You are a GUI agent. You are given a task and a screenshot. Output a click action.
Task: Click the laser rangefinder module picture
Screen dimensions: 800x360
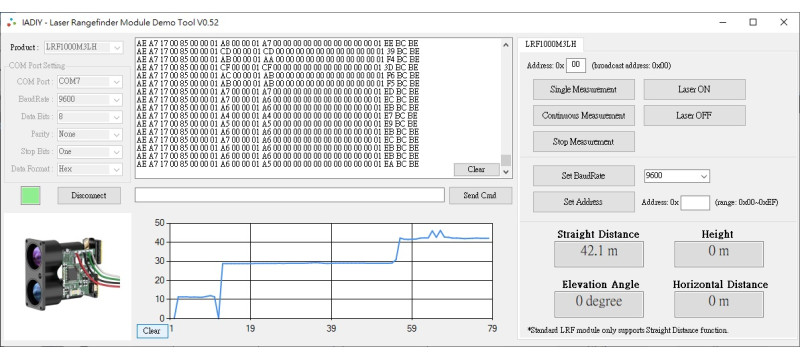(x=68, y=275)
